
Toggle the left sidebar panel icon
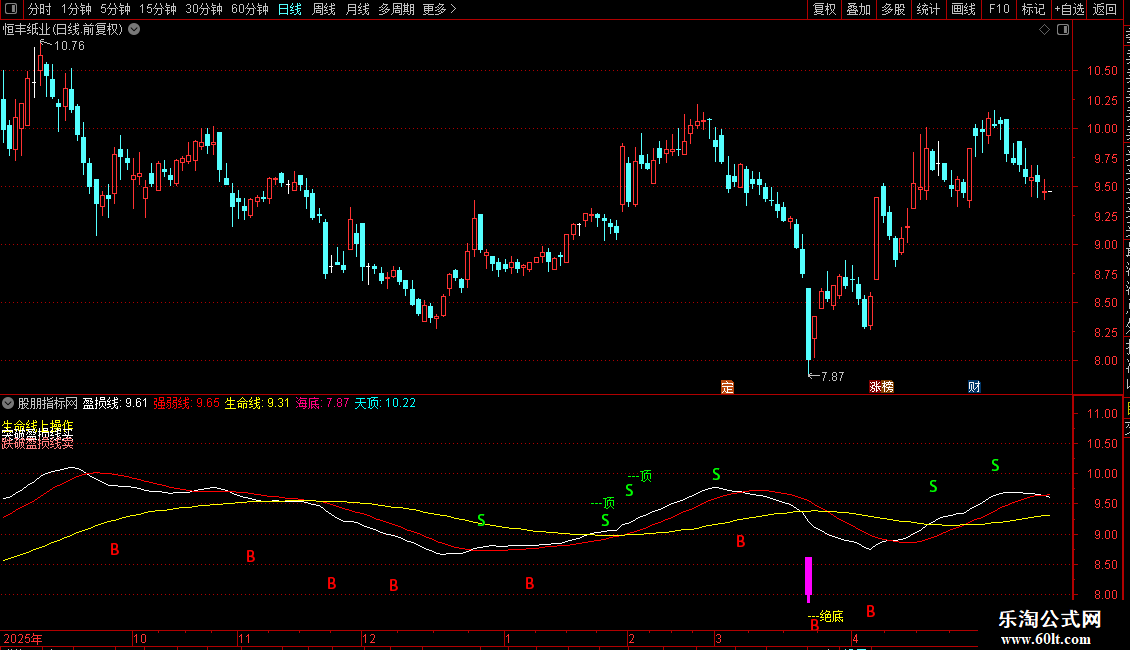[11, 9]
